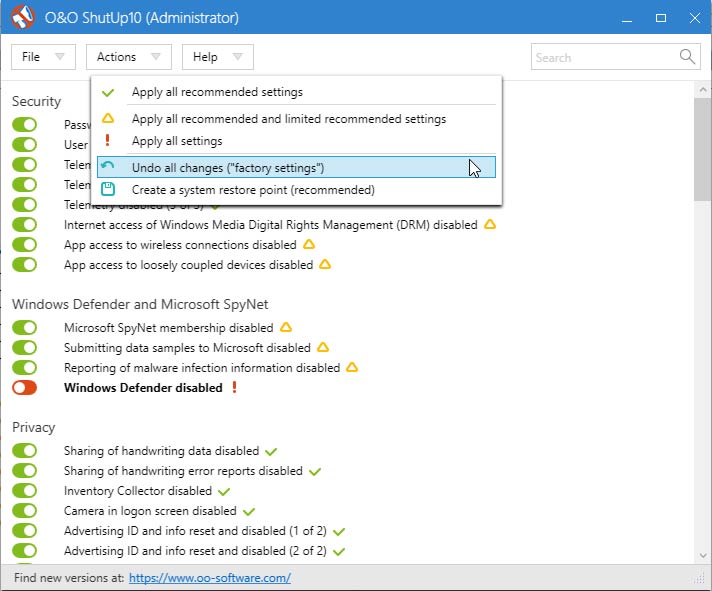Image resolution: width=712 pixels, height=591 pixels.
Task: Click yellow triangle icon for limited recommended settings
Action: click(108, 118)
